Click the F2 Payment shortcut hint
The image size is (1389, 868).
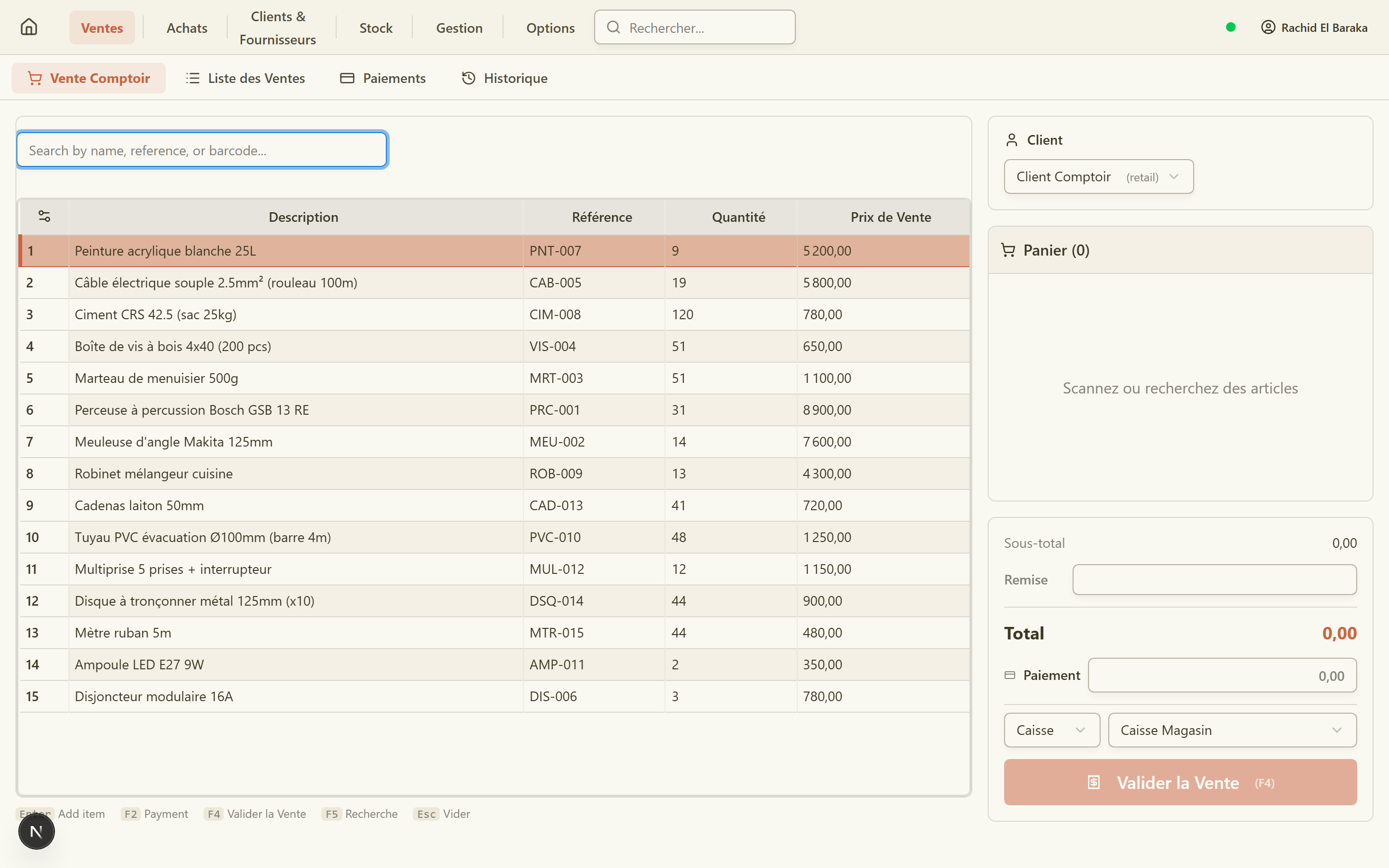(x=154, y=814)
